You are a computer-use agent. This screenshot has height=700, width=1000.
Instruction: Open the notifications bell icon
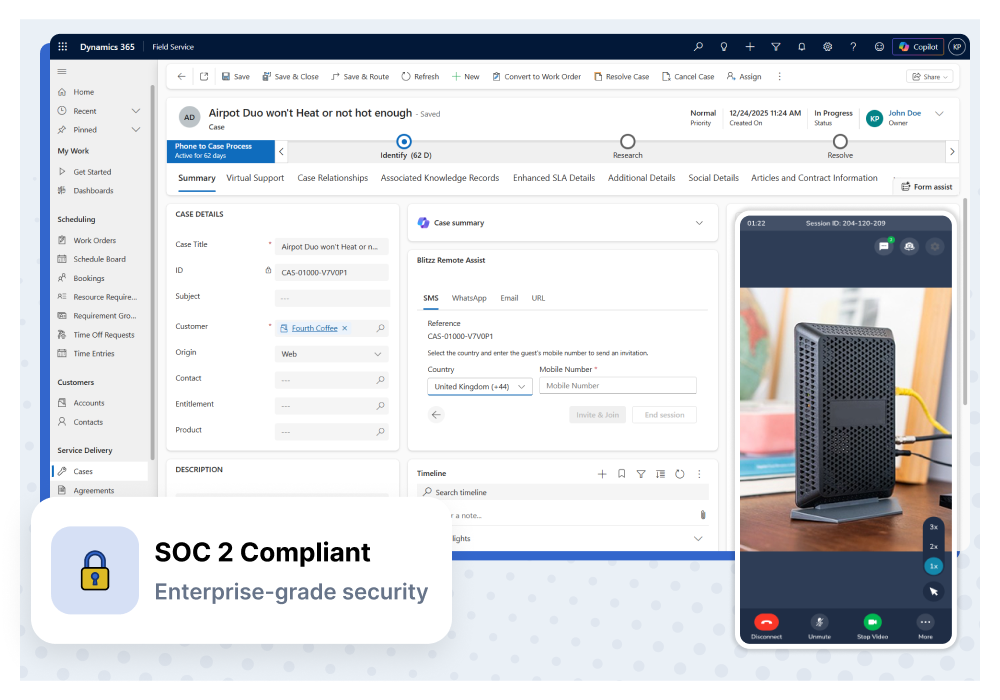pyautogui.click(x=802, y=47)
